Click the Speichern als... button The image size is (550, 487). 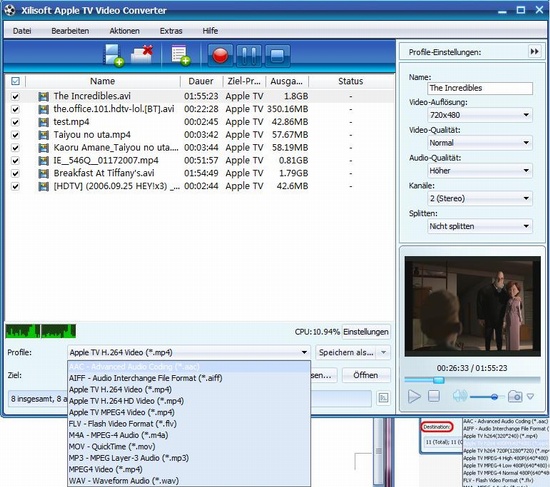(346, 352)
